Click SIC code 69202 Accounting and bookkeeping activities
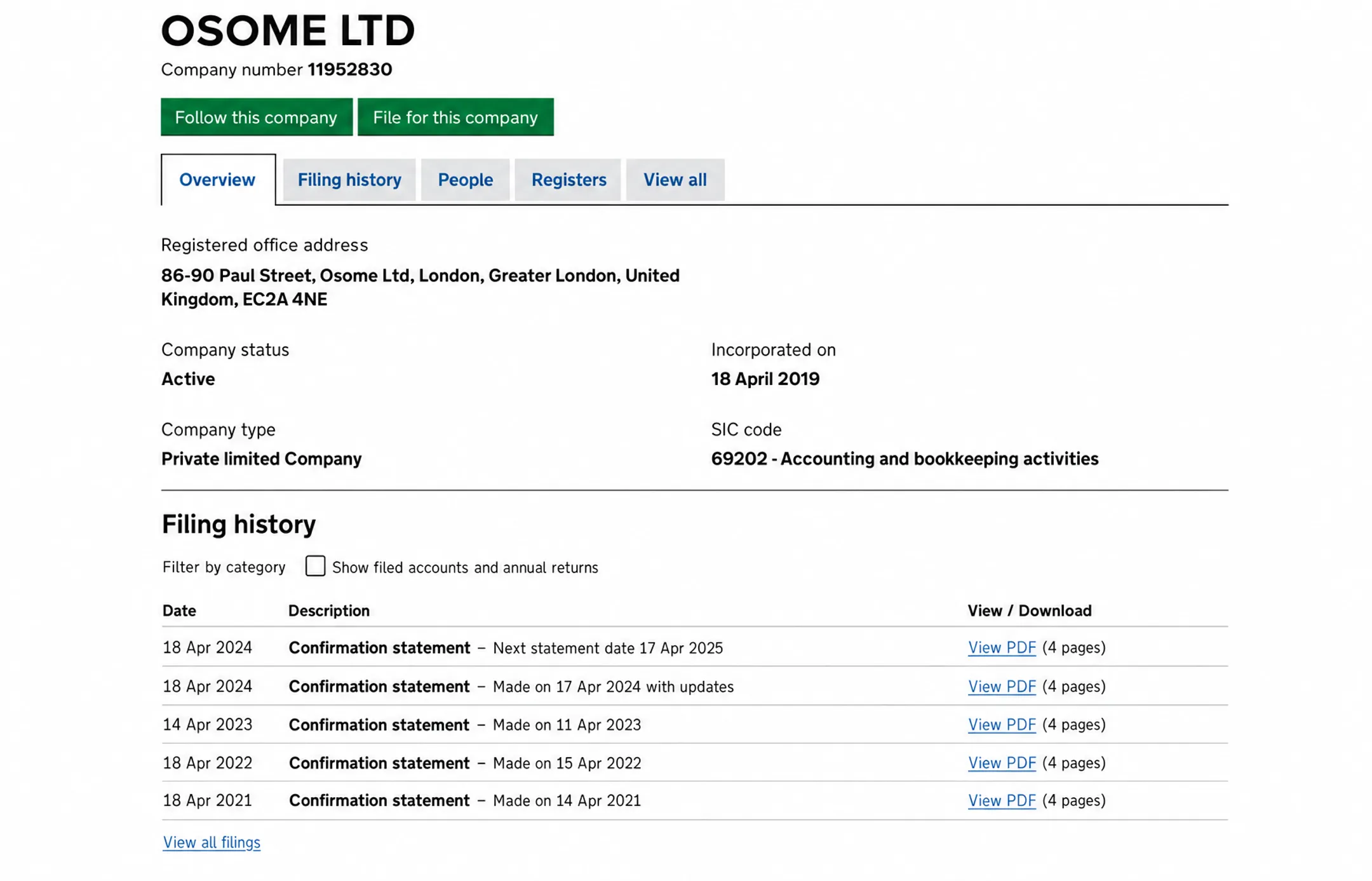The image size is (1372, 881). (905, 459)
